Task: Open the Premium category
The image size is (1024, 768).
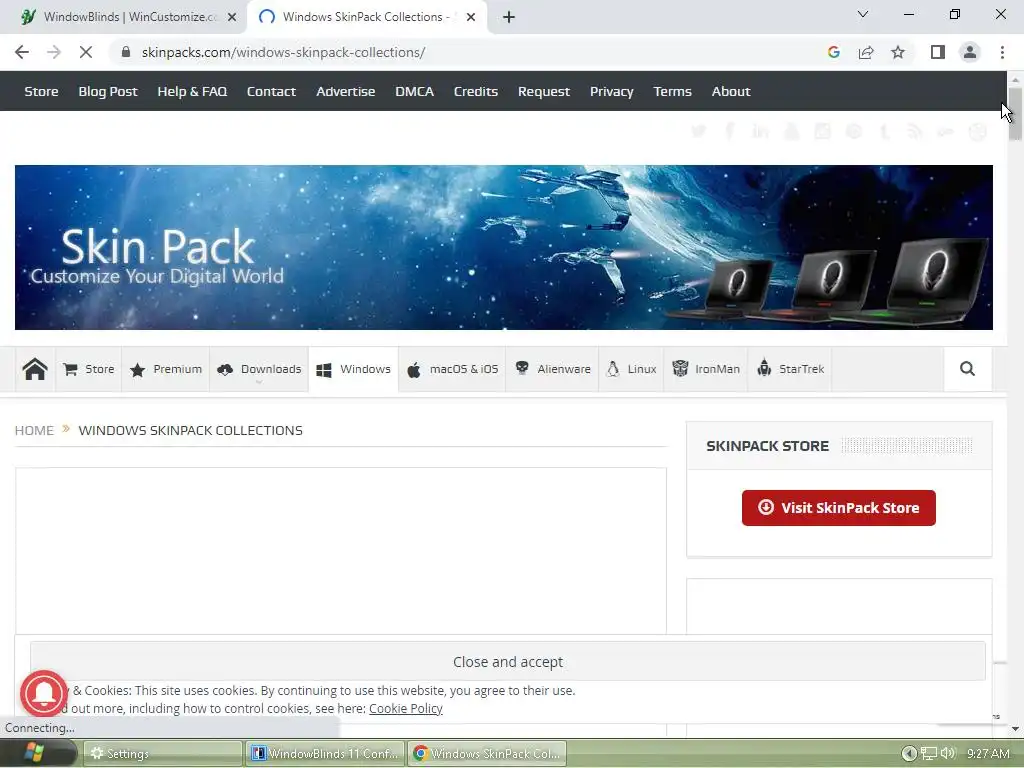Action: tap(166, 369)
